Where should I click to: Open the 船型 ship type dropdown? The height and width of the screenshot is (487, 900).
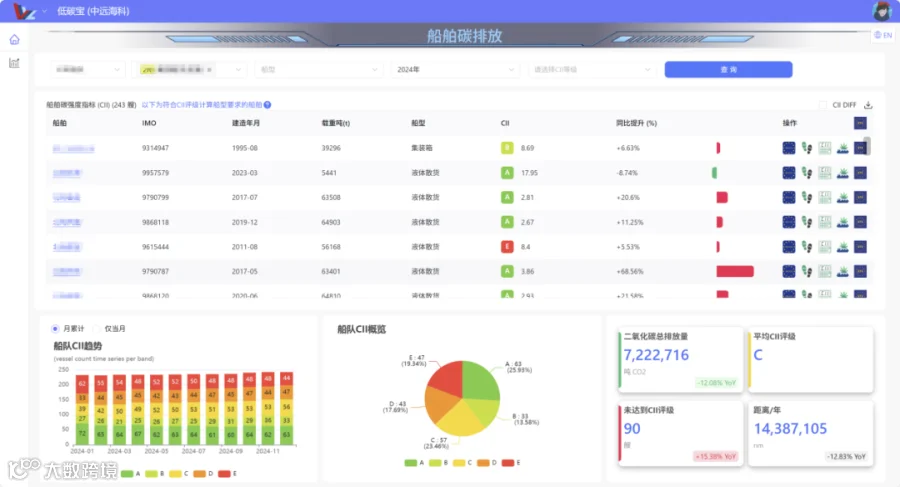pyautogui.click(x=319, y=69)
